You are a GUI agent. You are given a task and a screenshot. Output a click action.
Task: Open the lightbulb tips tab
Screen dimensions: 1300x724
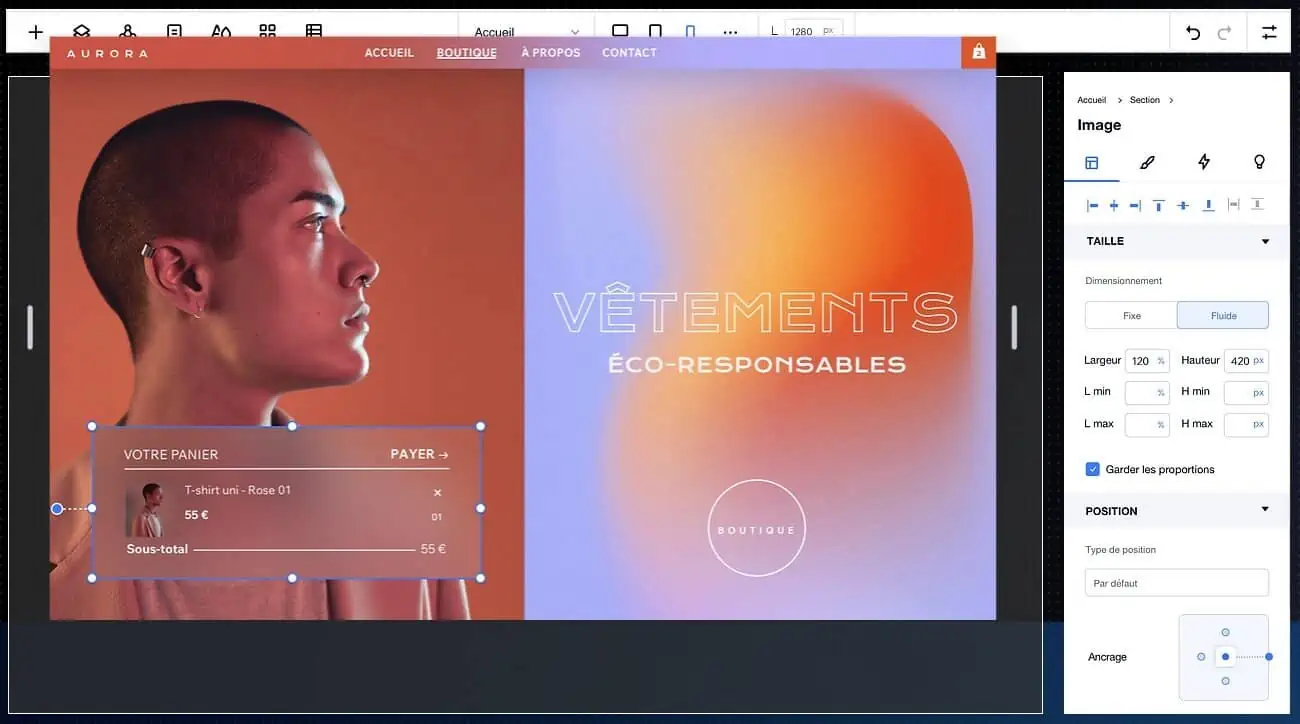1259,162
